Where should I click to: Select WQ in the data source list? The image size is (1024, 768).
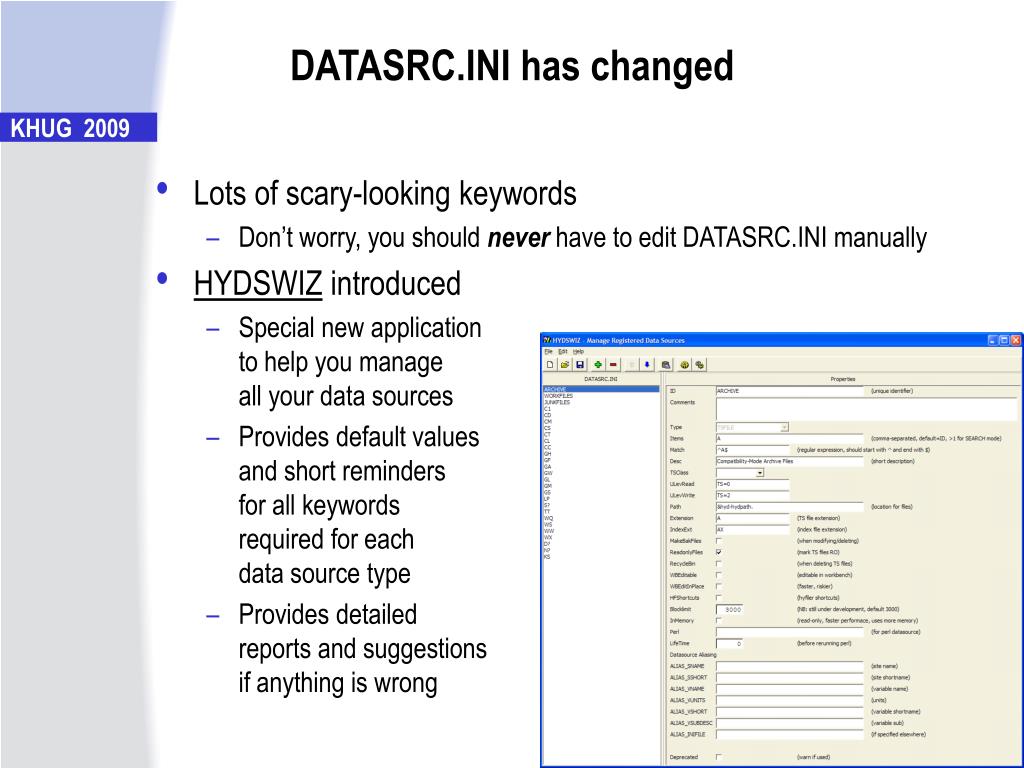point(548,518)
